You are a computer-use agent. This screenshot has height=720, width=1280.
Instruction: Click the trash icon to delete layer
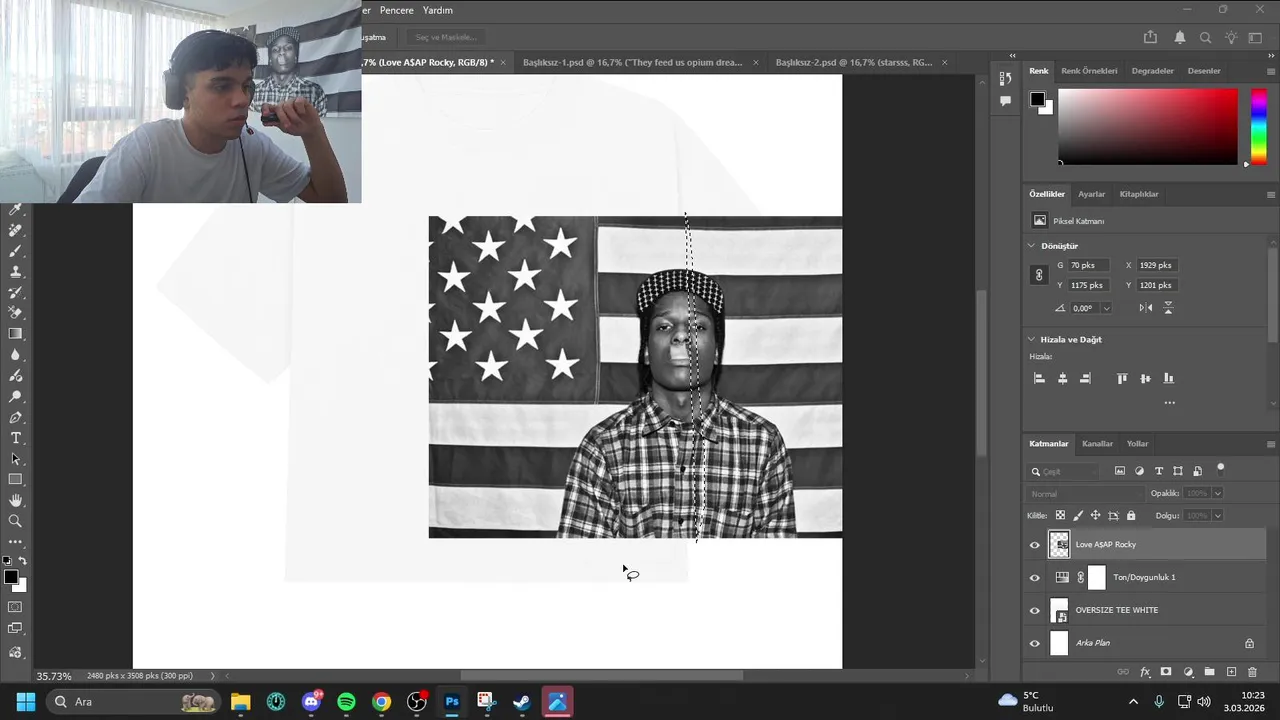pyautogui.click(x=1252, y=672)
